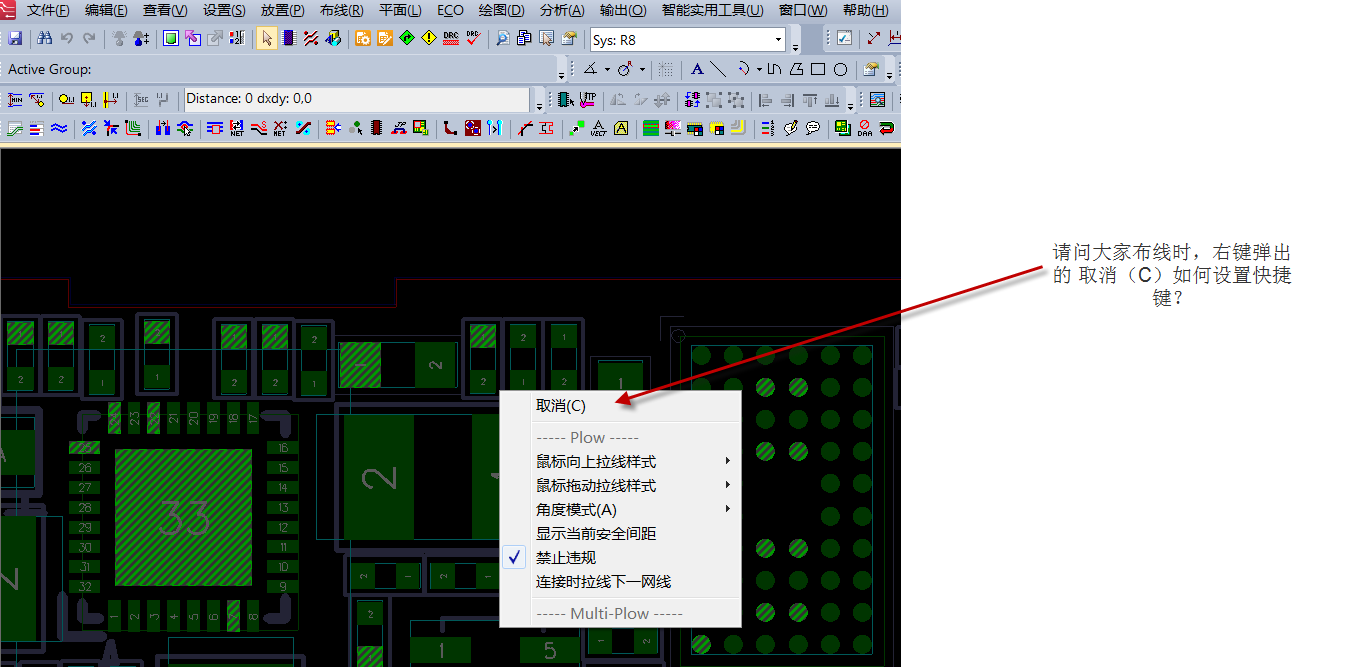The height and width of the screenshot is (667, 1363).
Task: Click the blue wavy lines icon
Action: tap(59, 128)
